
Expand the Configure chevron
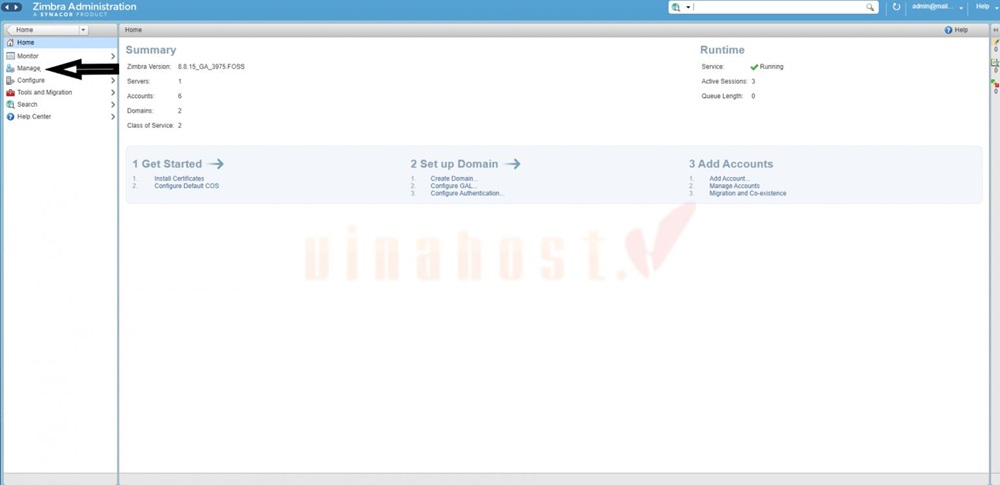click(113, 80)
